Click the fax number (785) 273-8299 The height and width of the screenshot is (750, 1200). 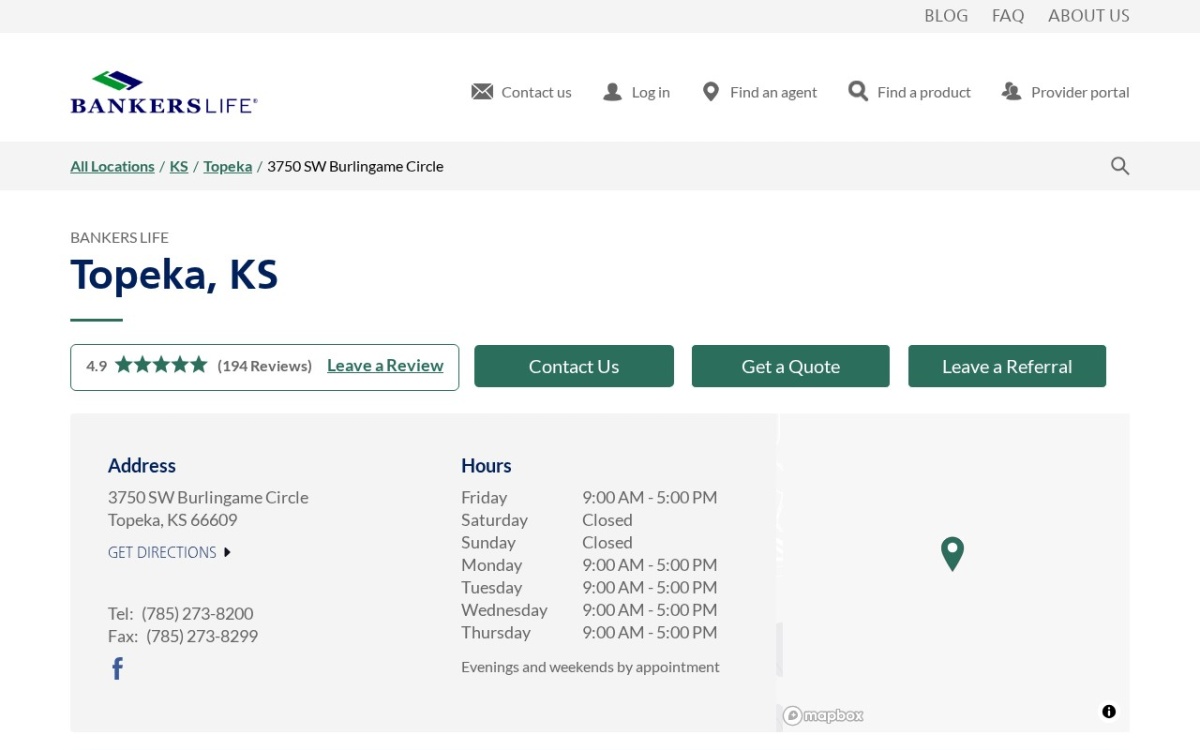[x=202, y=636]
